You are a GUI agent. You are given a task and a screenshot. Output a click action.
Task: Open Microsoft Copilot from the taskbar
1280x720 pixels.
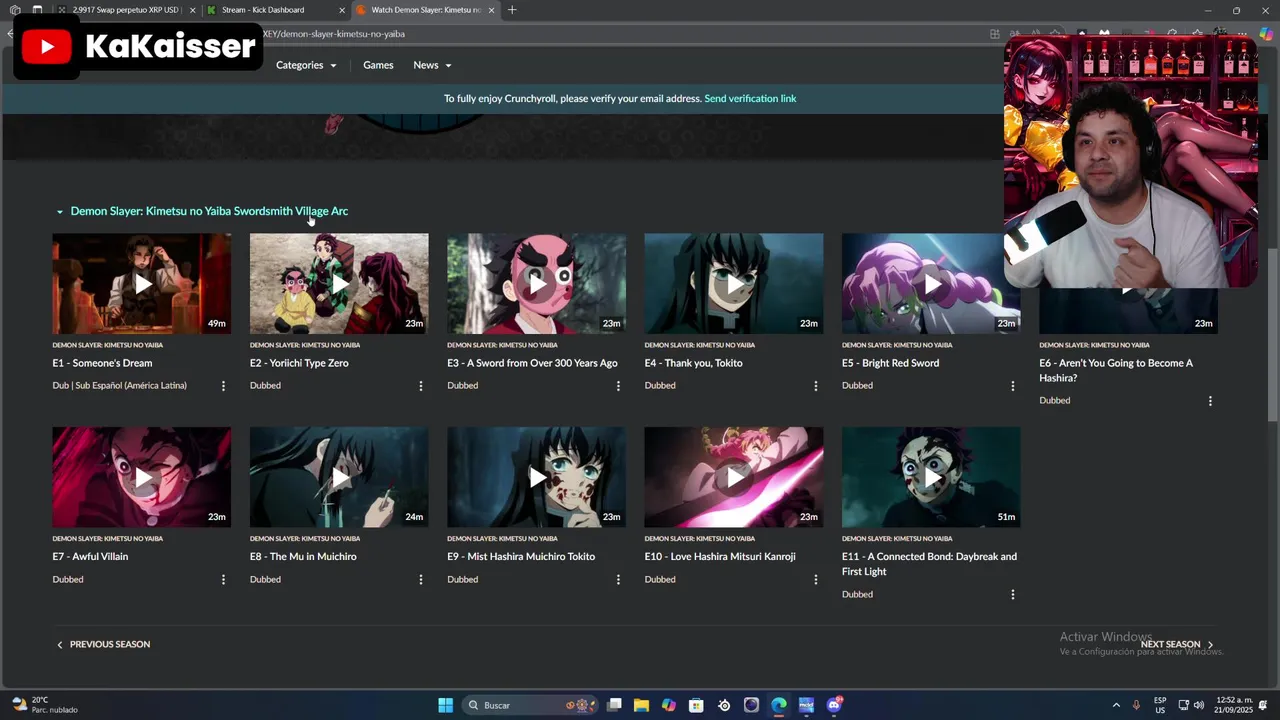coord(669,705)
